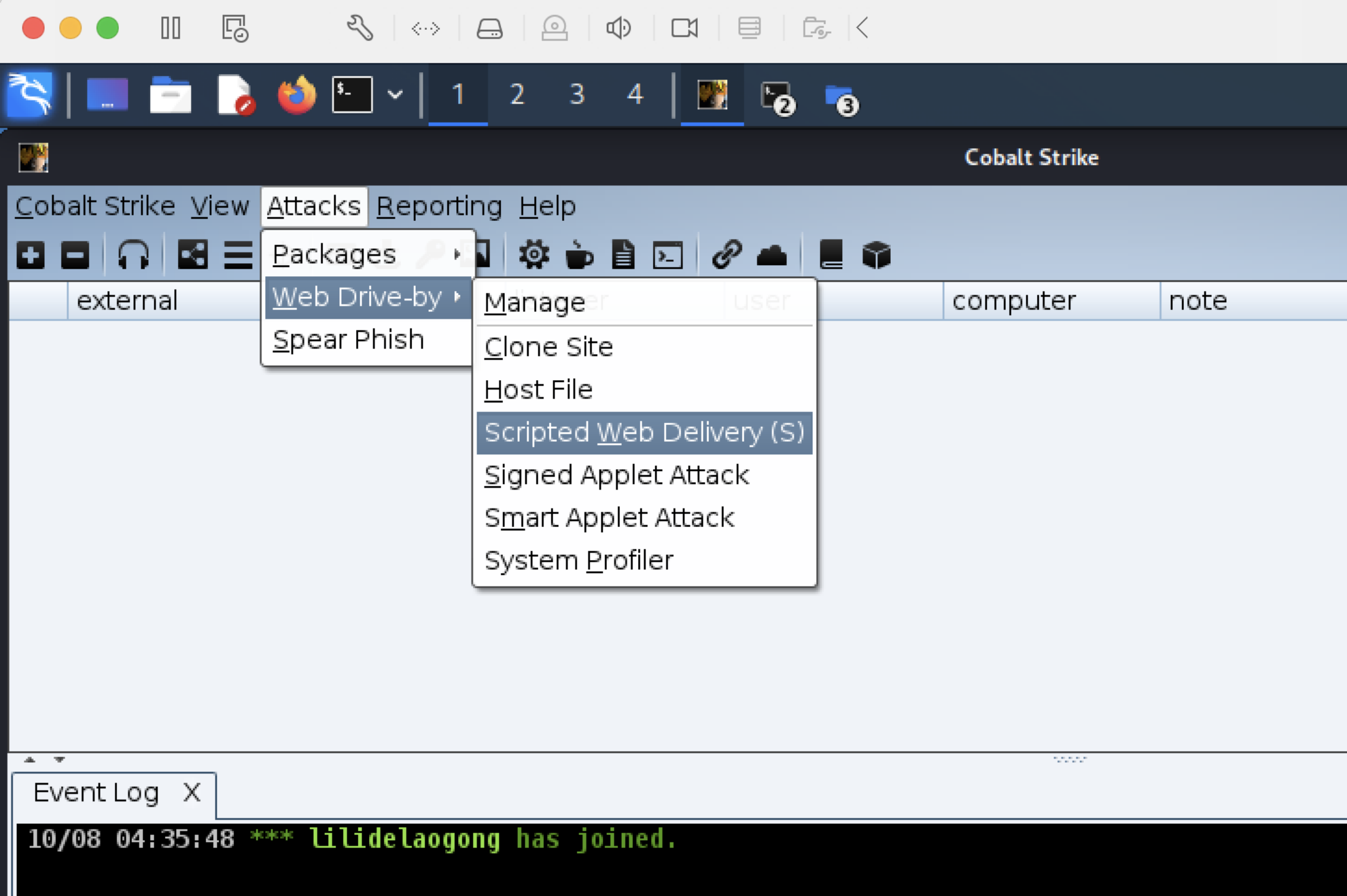Select terminal windows group with badge 2
Screen dimensions: 1347x896
tap(777, 98)
